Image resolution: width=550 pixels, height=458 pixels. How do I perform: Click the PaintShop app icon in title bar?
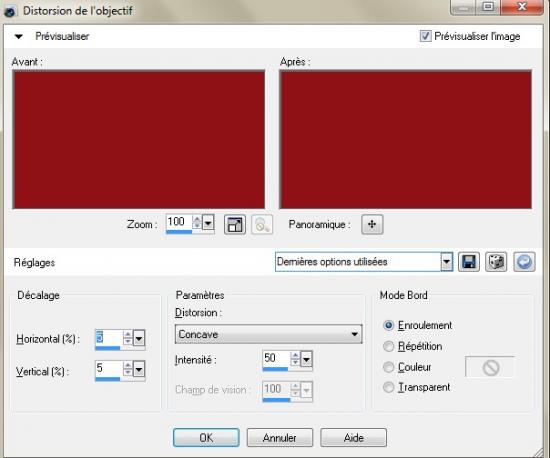(x=10, y=11)
